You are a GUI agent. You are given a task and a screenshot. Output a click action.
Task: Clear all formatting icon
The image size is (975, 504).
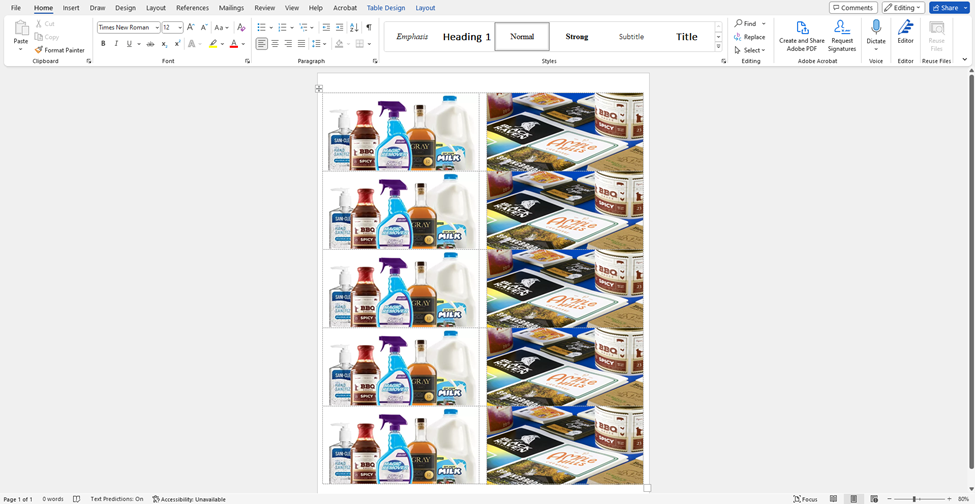[x=241, y=27]
